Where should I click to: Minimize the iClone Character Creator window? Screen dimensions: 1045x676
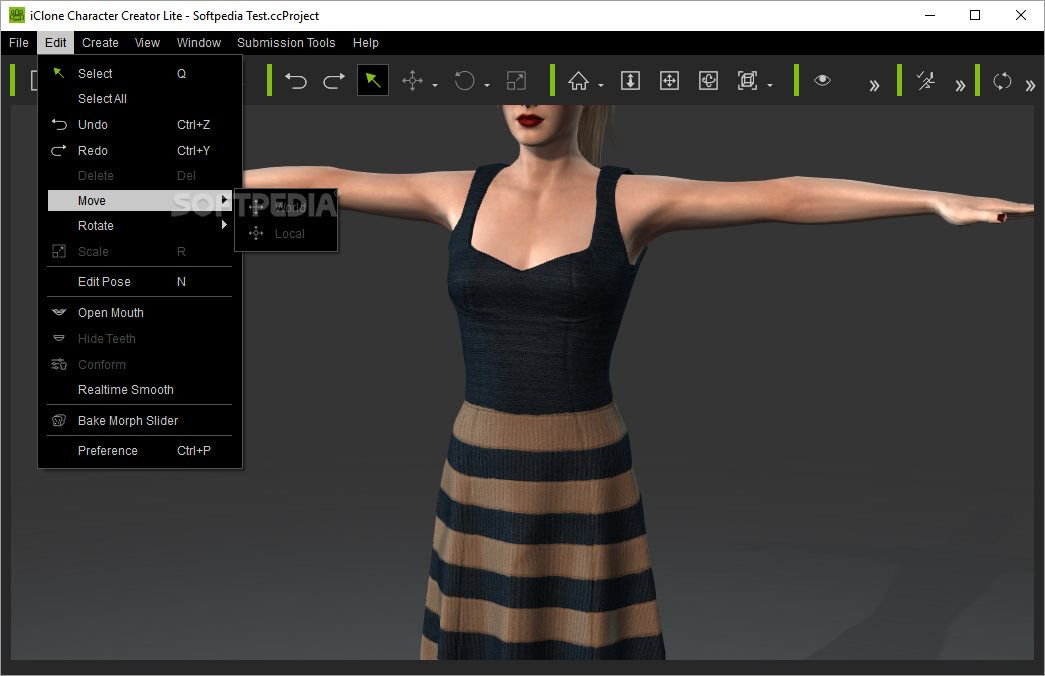point(930,15)
